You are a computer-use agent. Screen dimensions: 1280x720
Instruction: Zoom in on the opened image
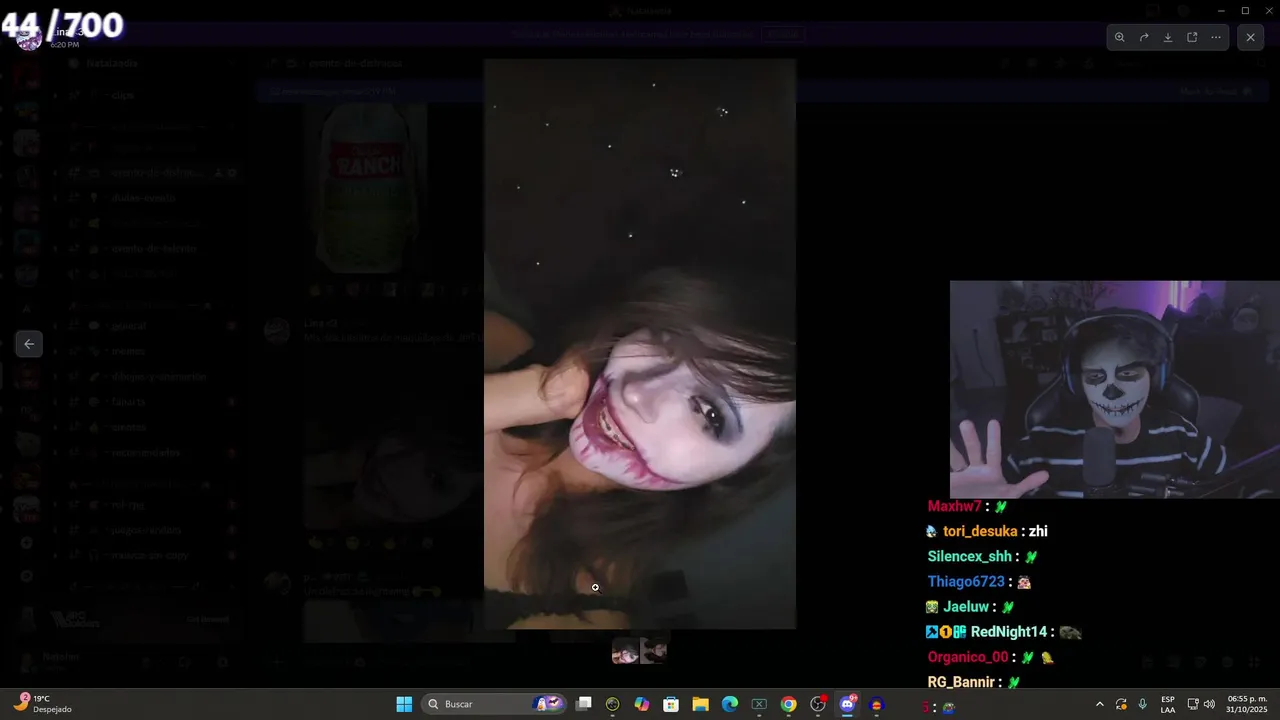pyautogui.click(x=1119, y=37)
